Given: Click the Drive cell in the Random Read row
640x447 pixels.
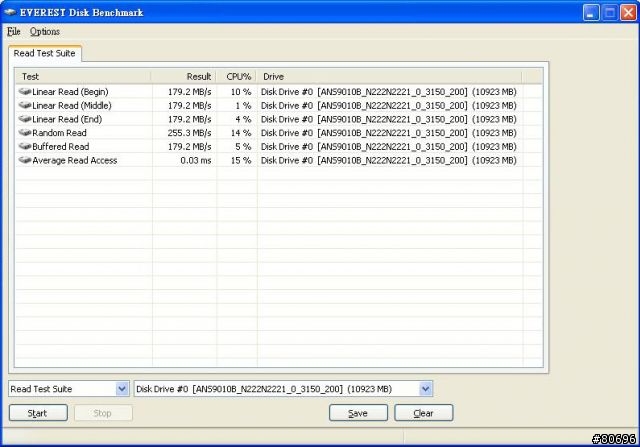Looking at the screenshot, I should (389, 133).
